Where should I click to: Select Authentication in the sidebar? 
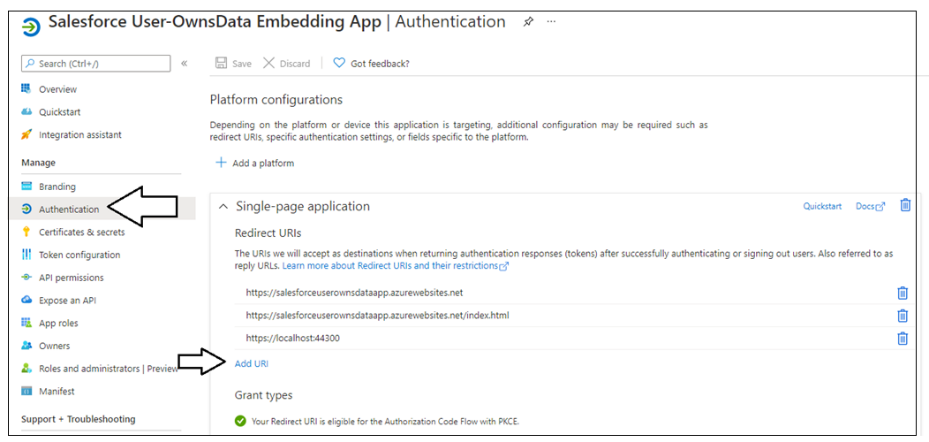[x=69, y=209]
